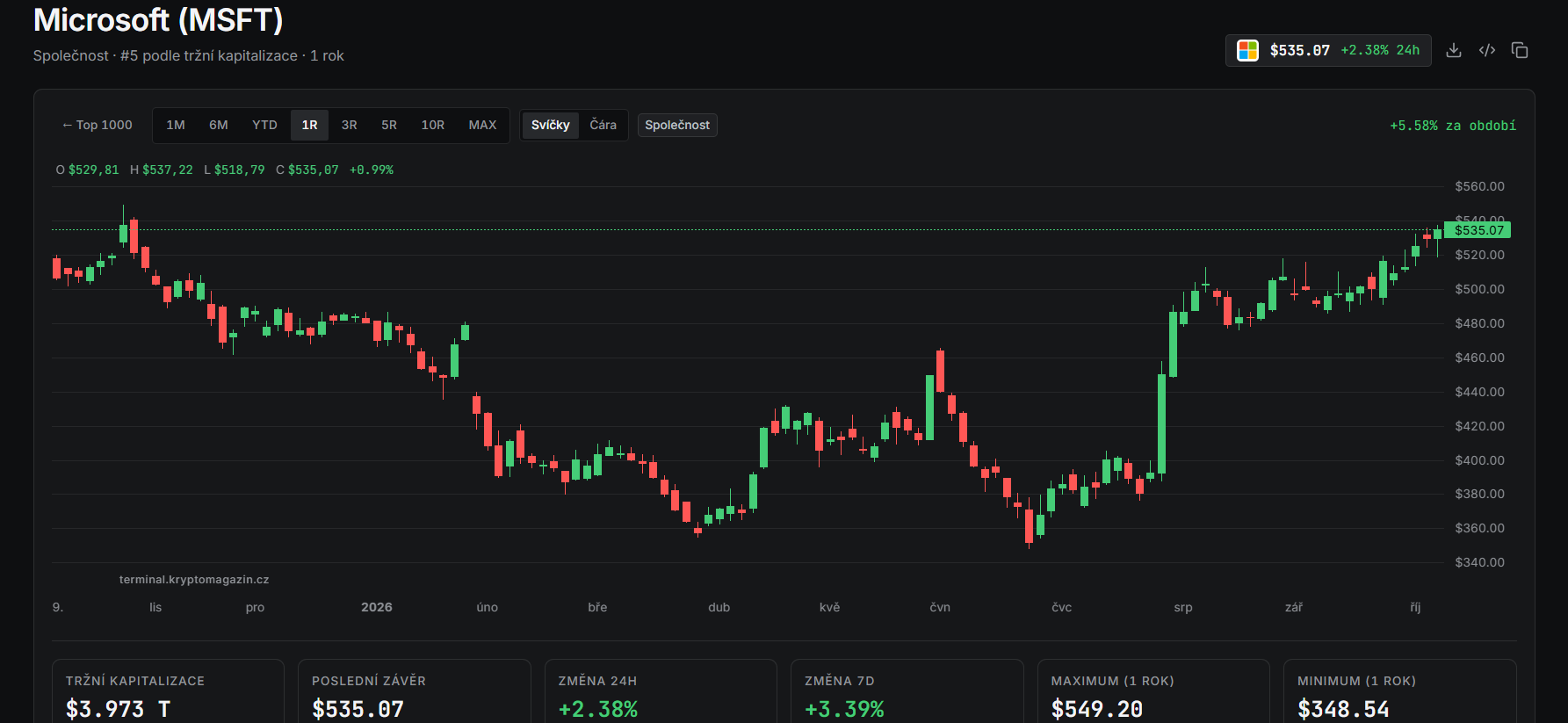Select the 1R time range

coord(310,125)
